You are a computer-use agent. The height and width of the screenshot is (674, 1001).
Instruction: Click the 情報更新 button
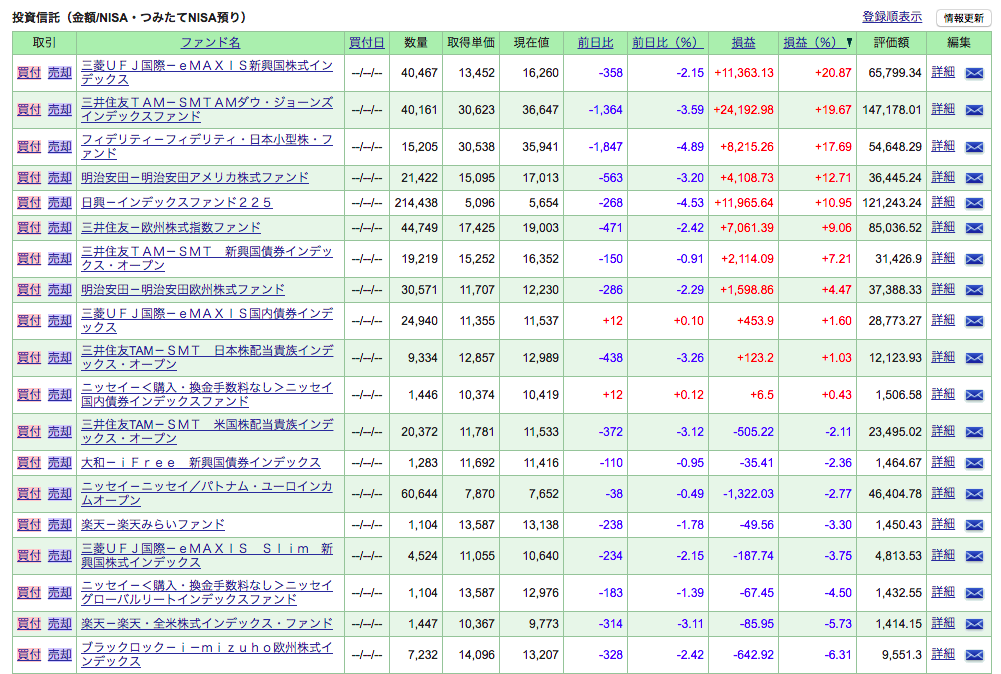tap(963, 18)
